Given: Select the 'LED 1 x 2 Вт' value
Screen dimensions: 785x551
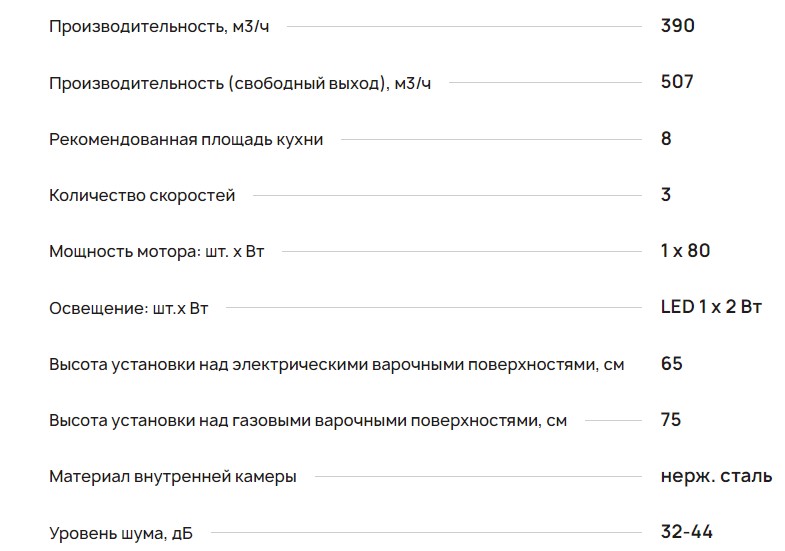Looking at the screenshot, I should [x=711, y=307].
